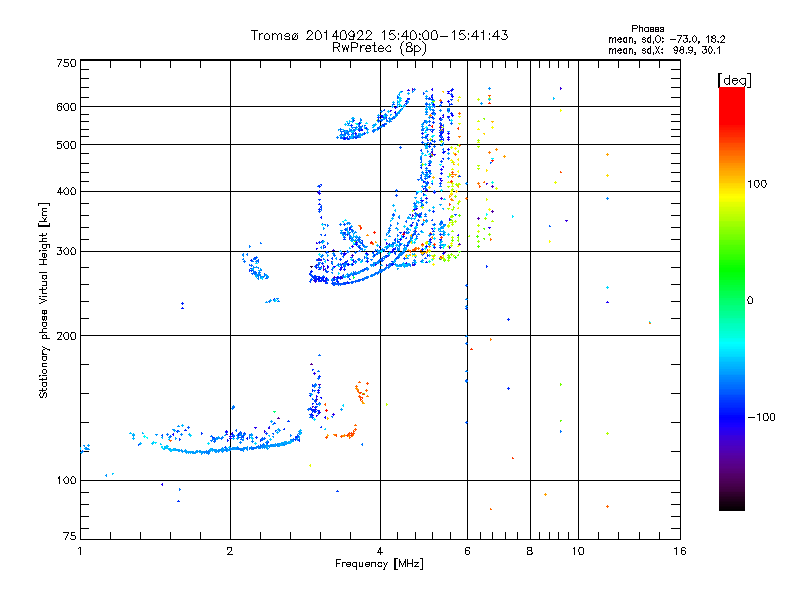This screenshot has width=800, height=600.
Task: Click the x-axis tick label 8
Action: coord(530,551)
